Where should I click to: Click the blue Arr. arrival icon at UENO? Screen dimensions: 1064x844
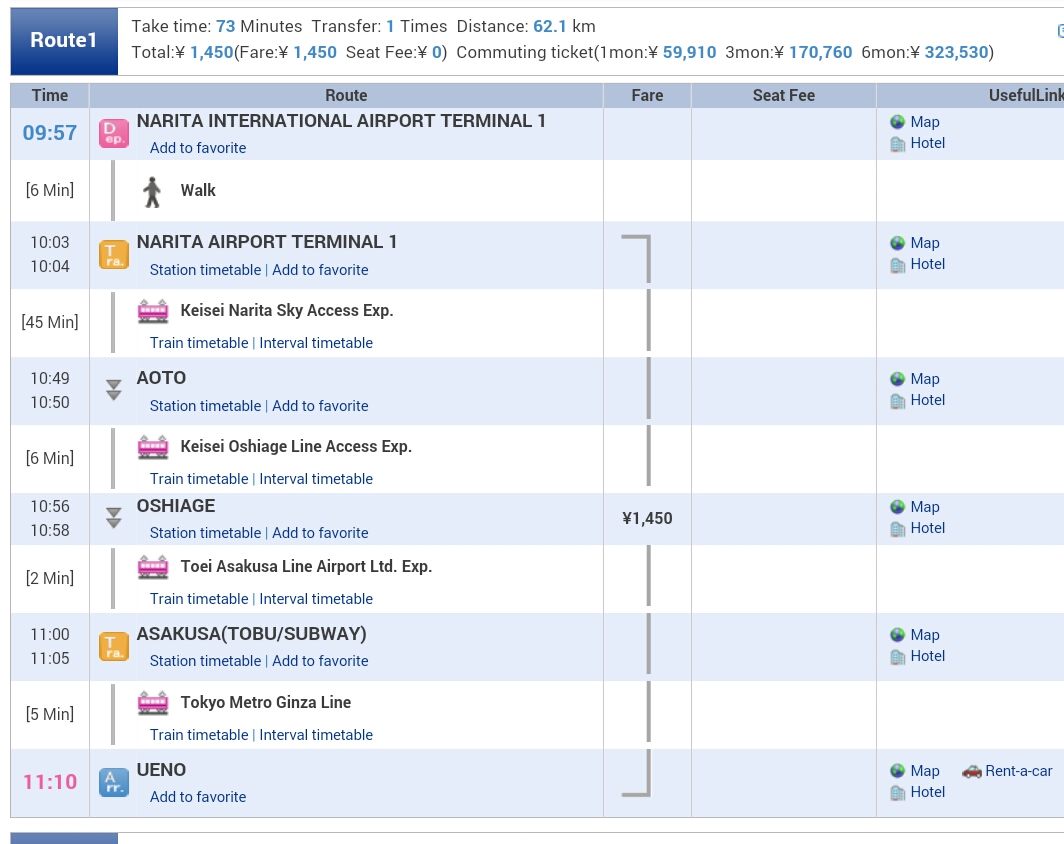[114, 782]
